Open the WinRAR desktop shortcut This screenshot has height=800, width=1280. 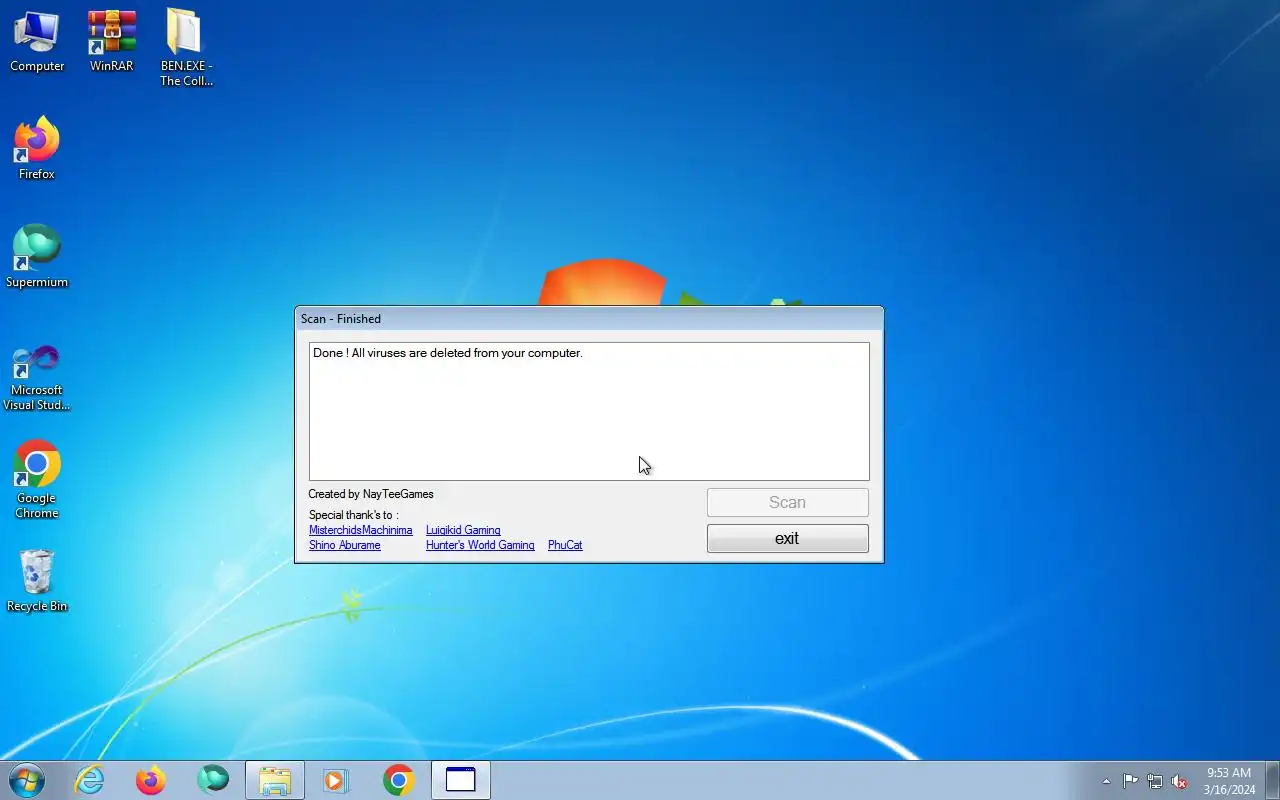(111, 41)
